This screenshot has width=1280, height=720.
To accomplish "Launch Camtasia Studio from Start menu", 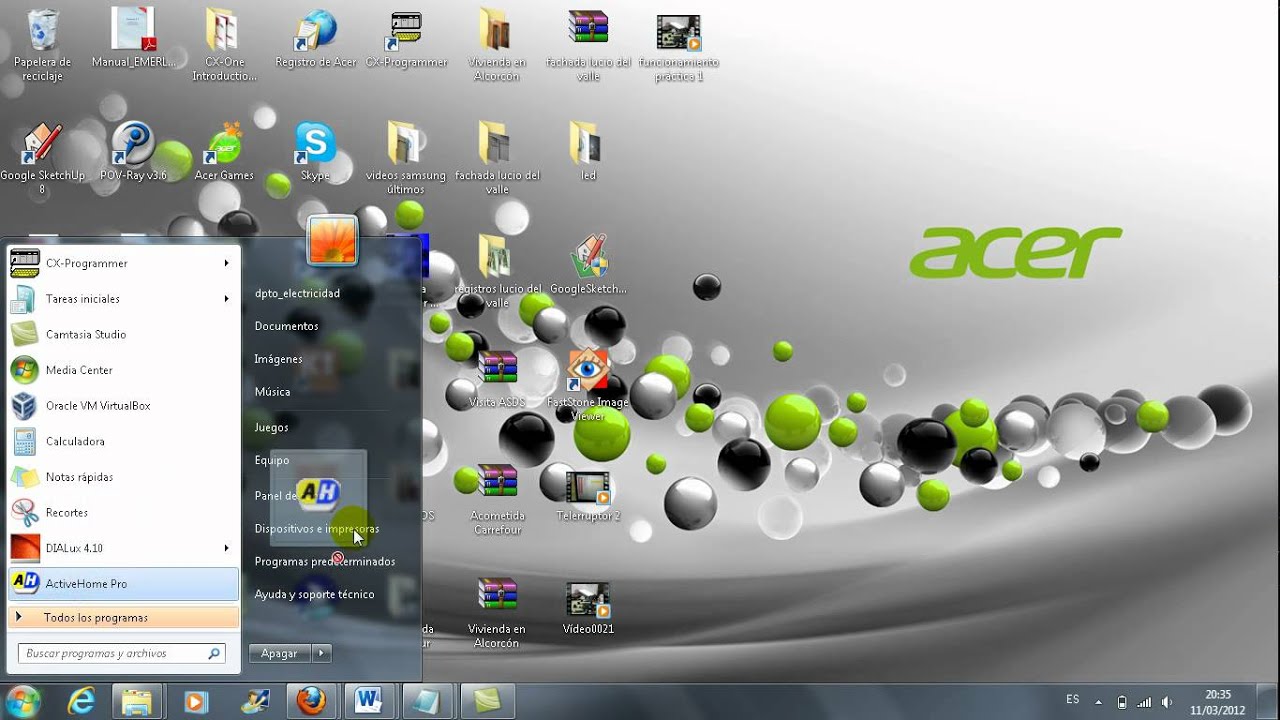I will point(124,334).
